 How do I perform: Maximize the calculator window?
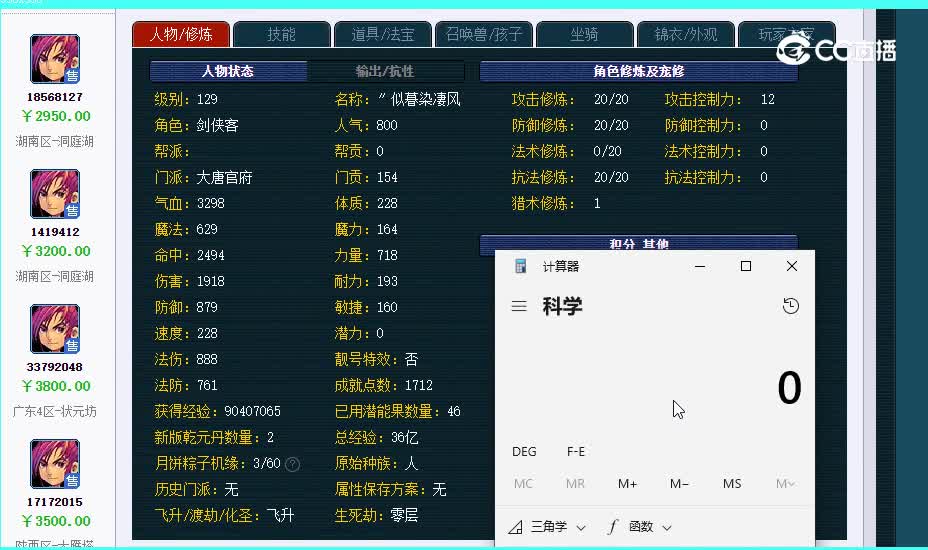click(x=746, y=266)
